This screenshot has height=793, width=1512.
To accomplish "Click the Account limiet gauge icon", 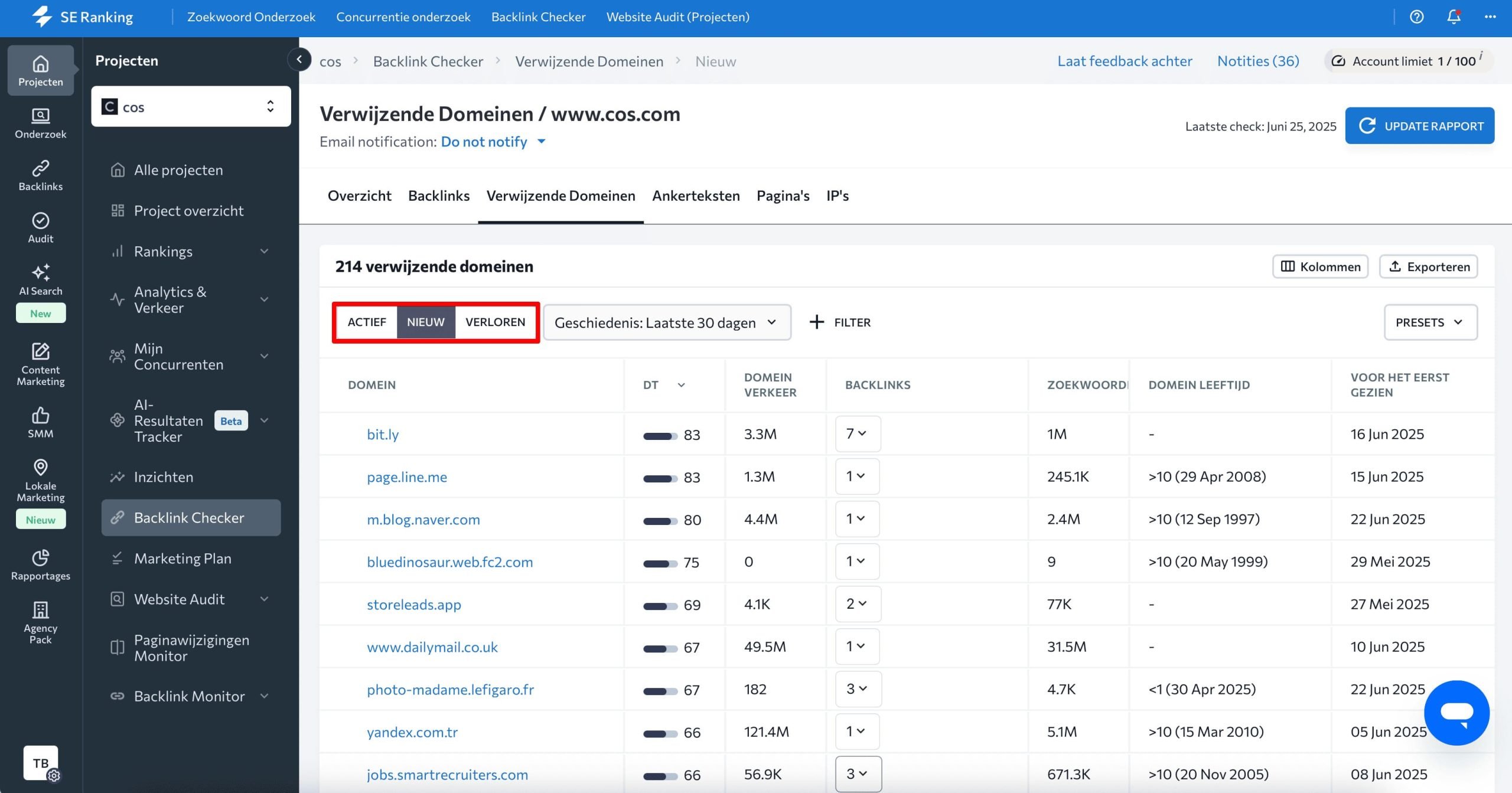I will click(1338, 61).
